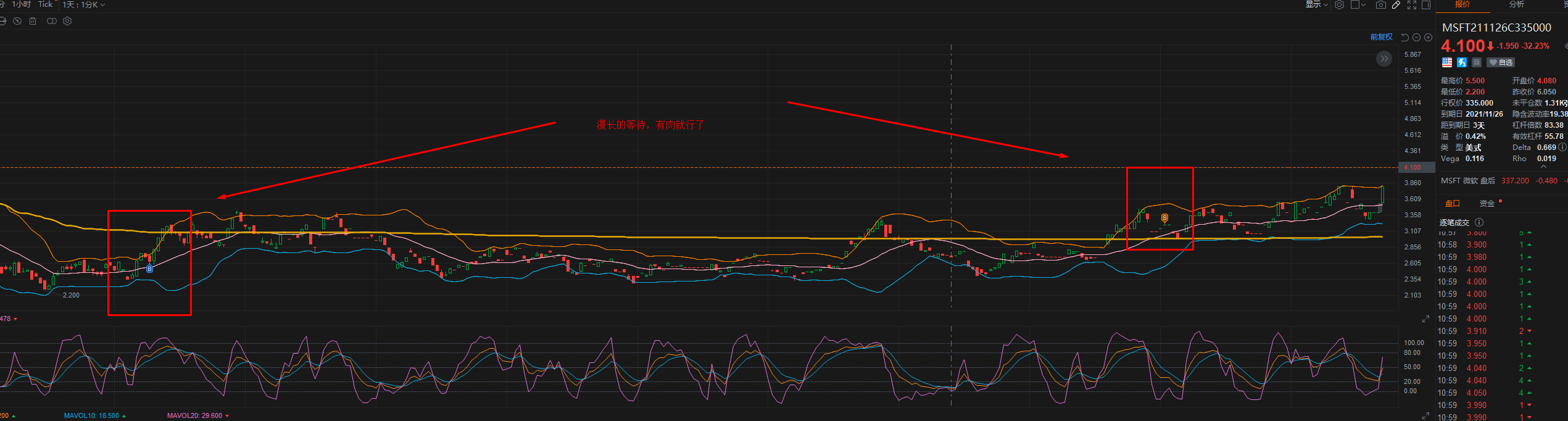
Task: Activate the pencil drawing tool
Action: (x=1396, y=5)
